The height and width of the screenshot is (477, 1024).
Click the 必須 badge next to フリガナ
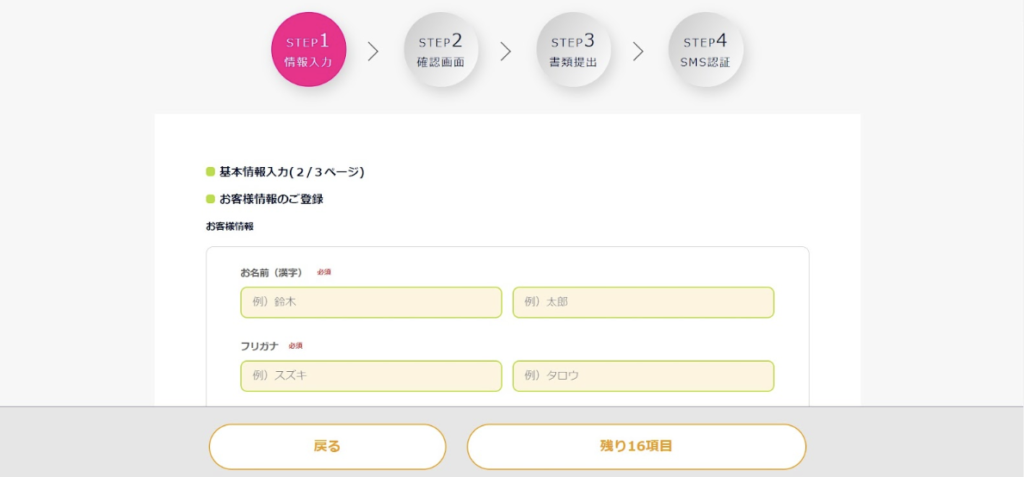[295, 346]
